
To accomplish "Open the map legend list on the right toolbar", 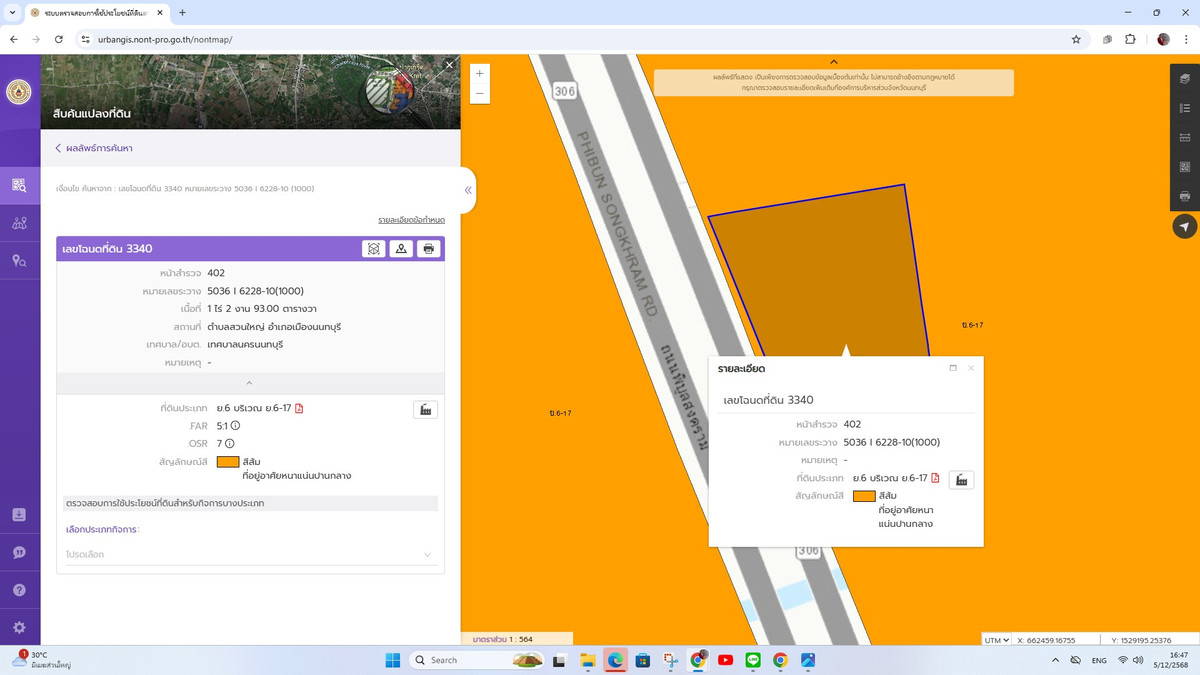I will click(x=1186, y=108).
